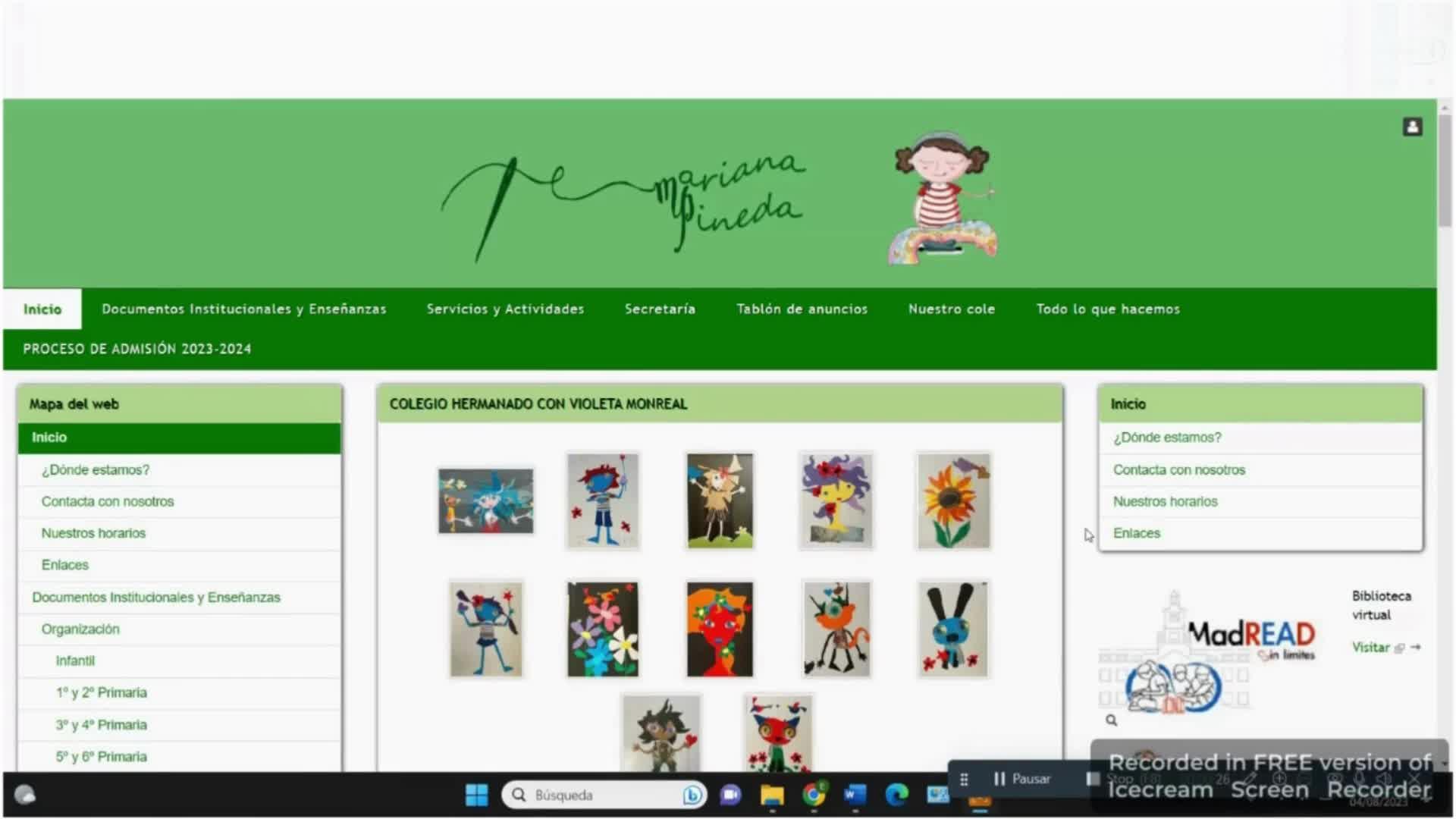Open Microsoft Word from taskbar
The width and height of the screenshot is (1456, 819).
(855, 795)
